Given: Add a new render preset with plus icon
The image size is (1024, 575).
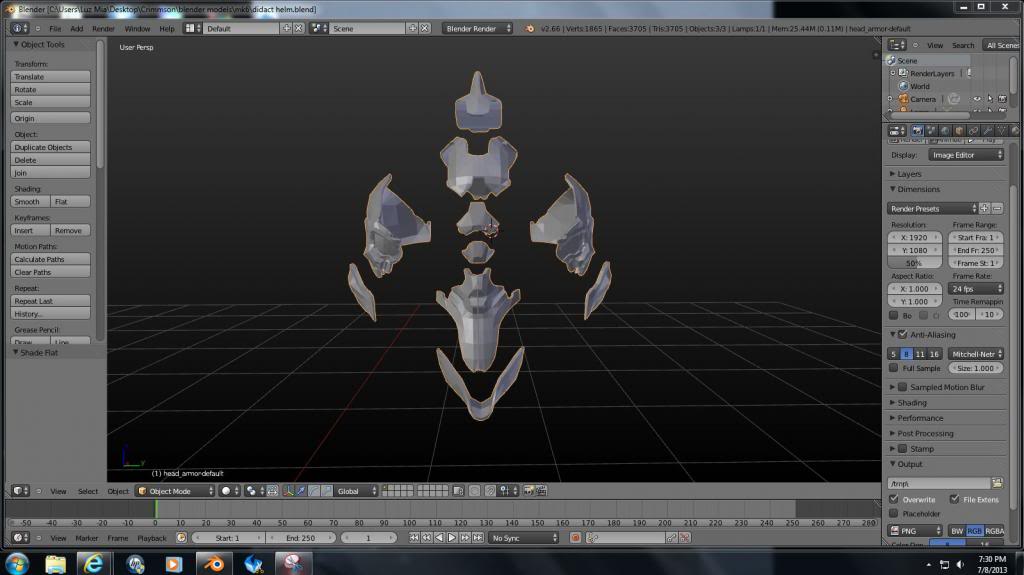Looking at the screenshot, I should tap(985, 208).
